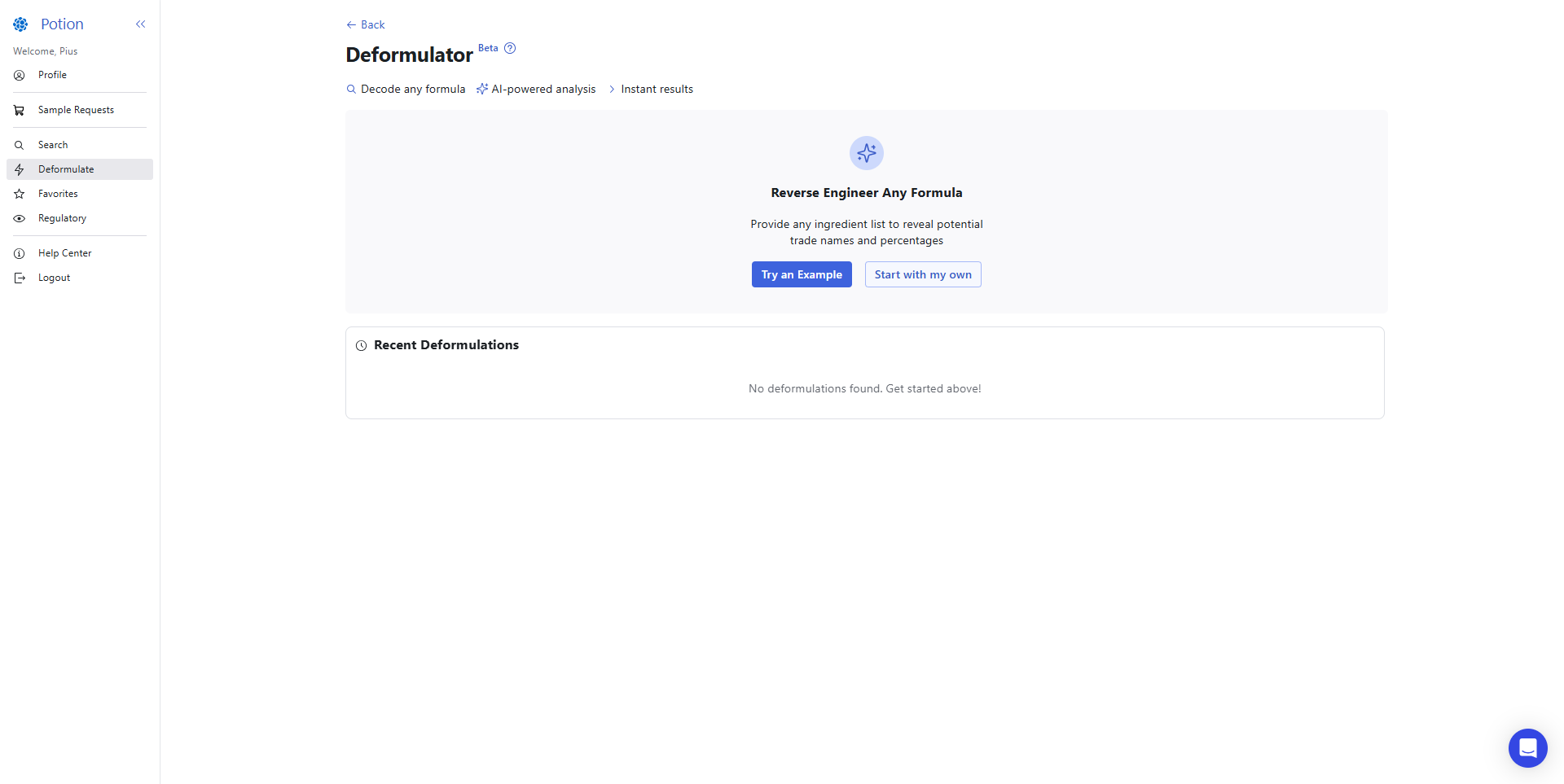The image size is (1564, 784).
Task: Click the Potion logo icon
Action: click(x=20, y=24)
